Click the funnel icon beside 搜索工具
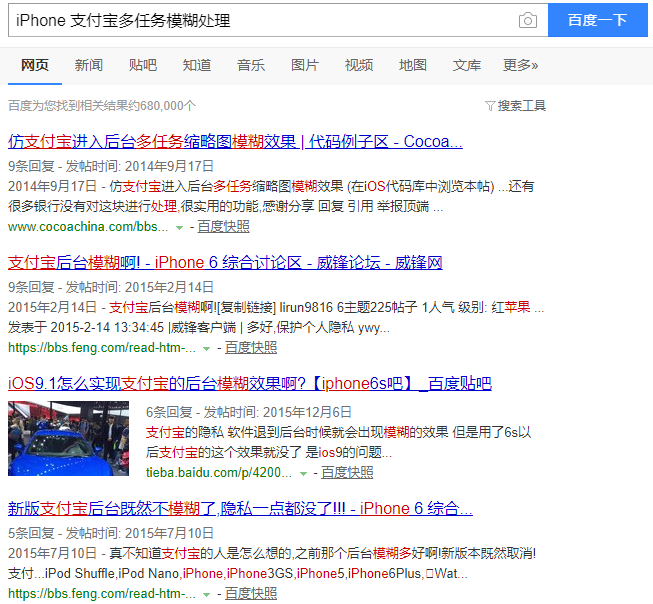The height and width of the screenshot is (604, 653). 490,106
